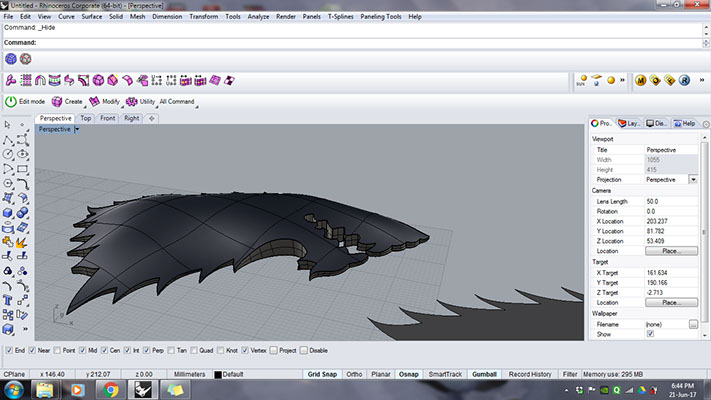
Task: Click the Sun settings icon
Action: pos(581,81)
